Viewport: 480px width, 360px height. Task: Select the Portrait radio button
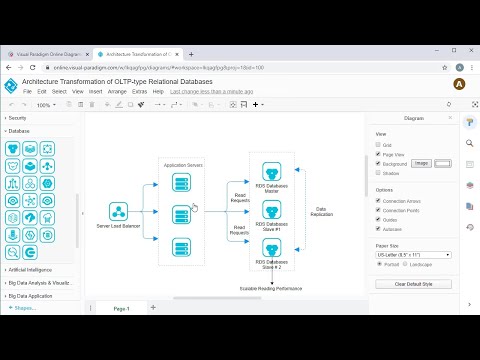(x=379, y=264)
